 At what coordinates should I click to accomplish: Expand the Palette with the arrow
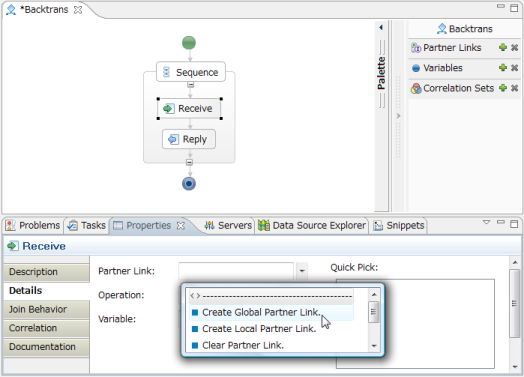tap(381, 27)
